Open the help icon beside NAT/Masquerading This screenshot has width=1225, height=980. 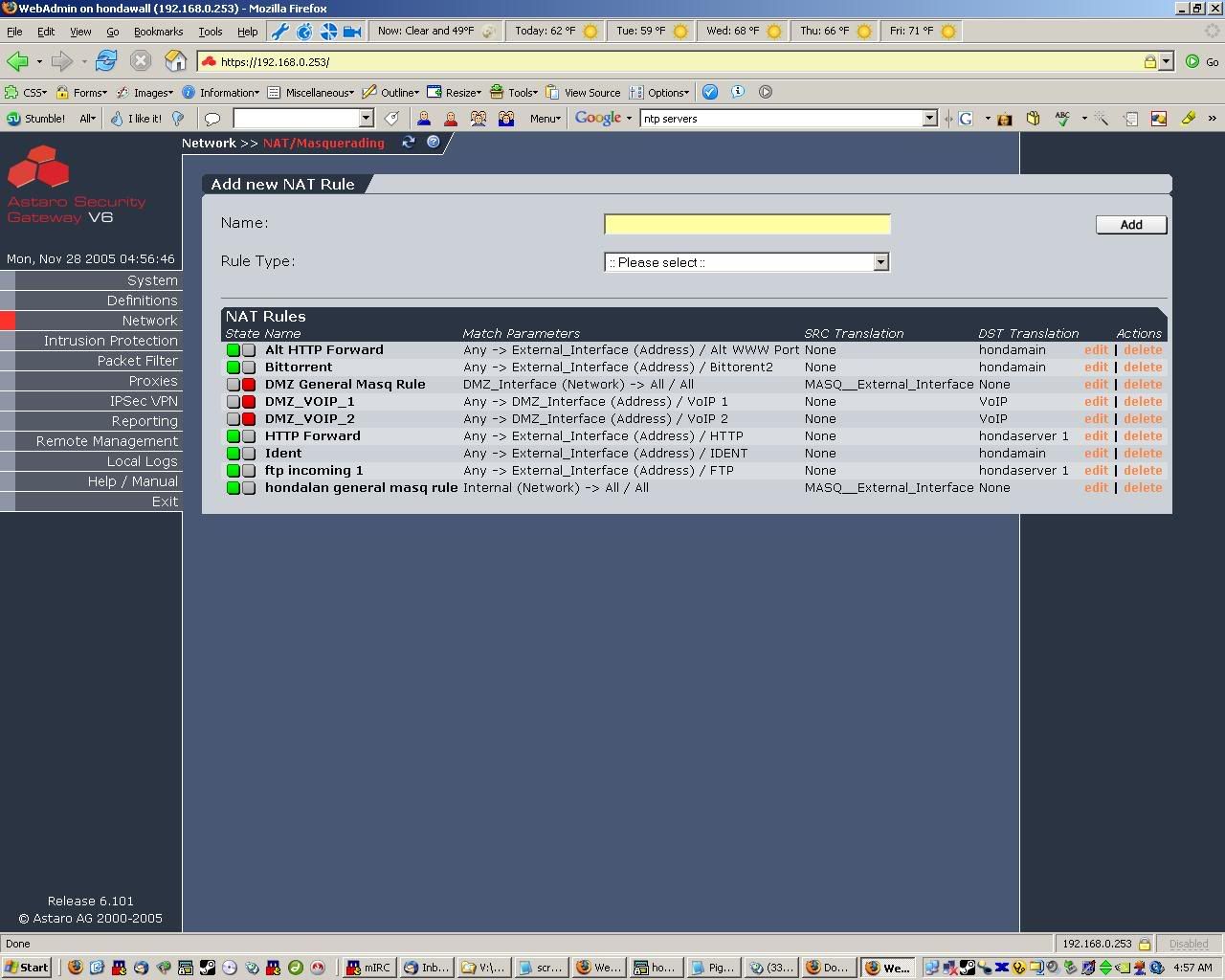[433, 143]
